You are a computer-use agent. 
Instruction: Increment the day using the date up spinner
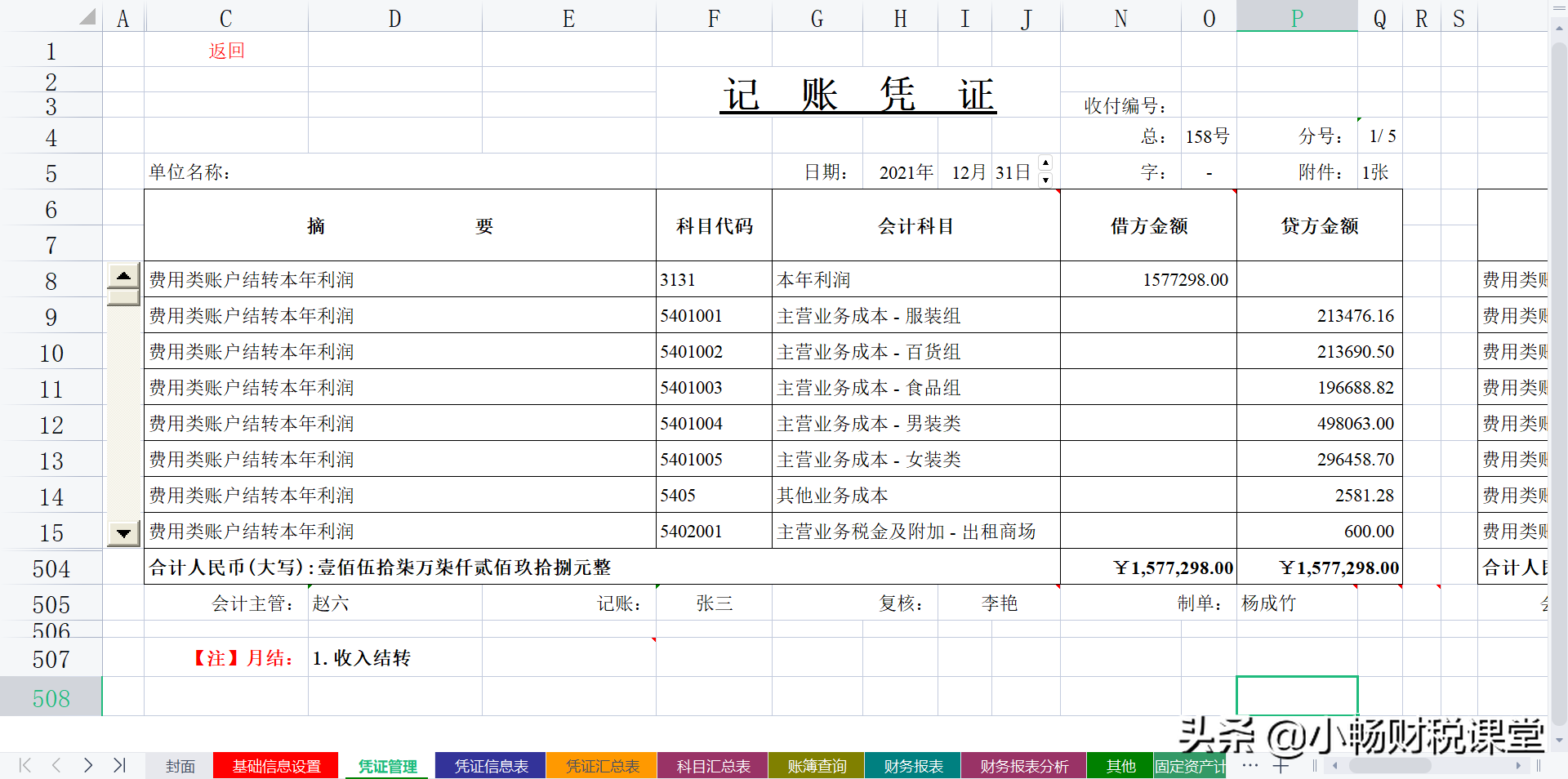point(1046,163)
